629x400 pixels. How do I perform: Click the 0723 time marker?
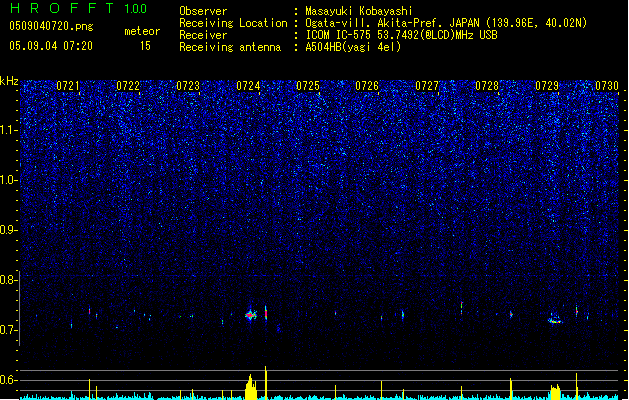click(188, 86)
